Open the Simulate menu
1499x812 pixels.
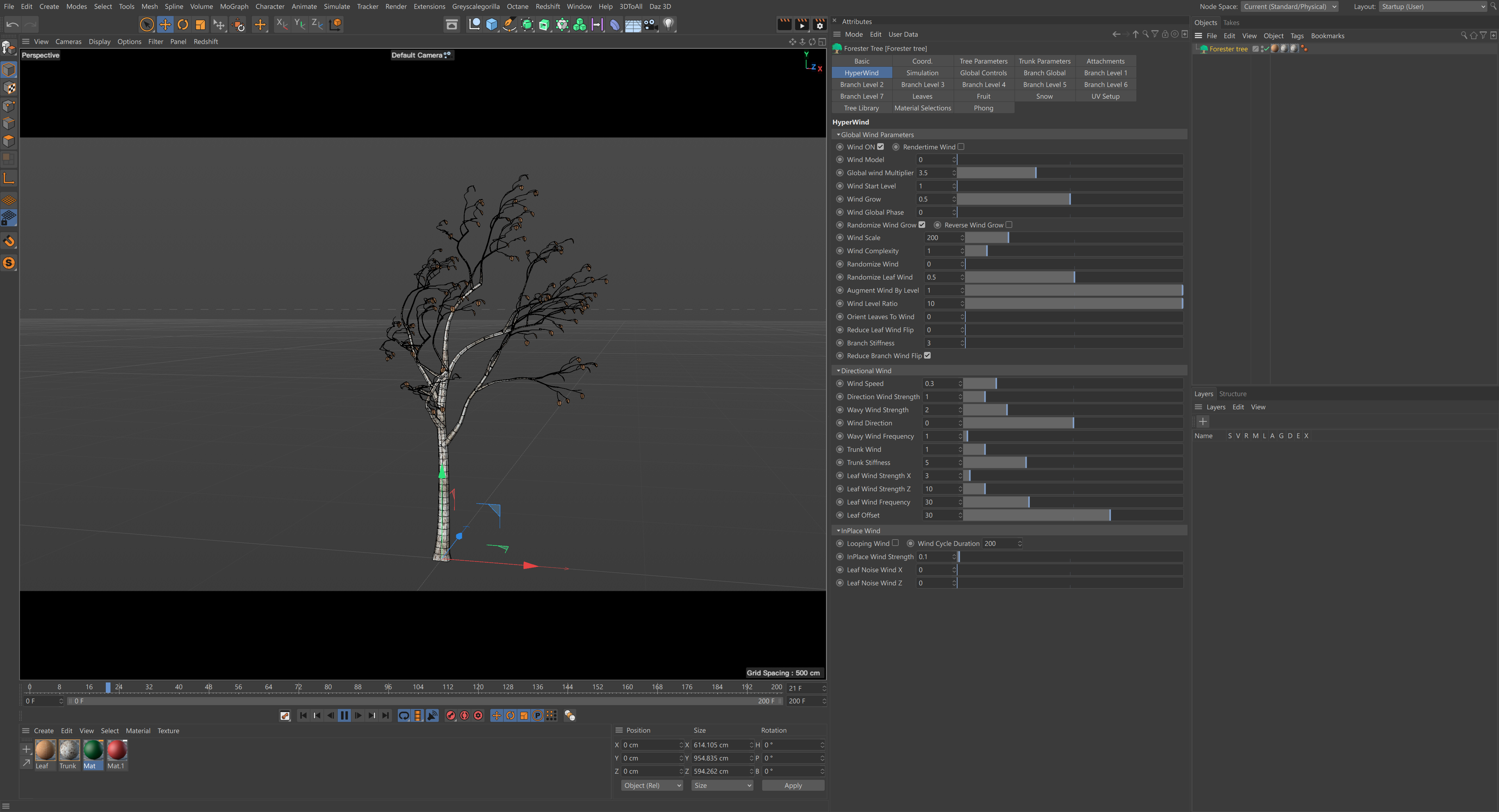(x=337, y=6)
